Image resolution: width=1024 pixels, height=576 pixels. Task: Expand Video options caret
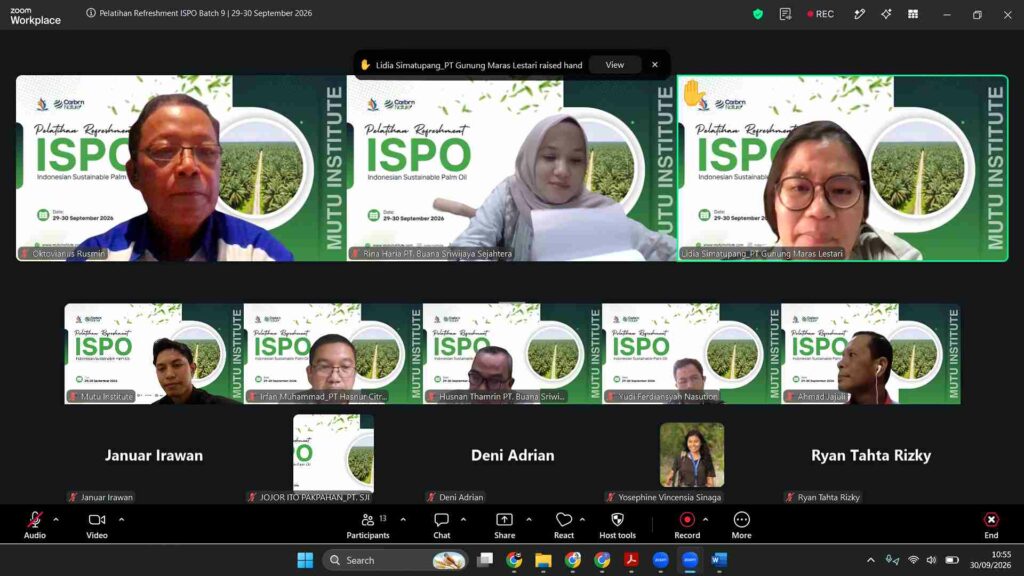coord(121,520)
